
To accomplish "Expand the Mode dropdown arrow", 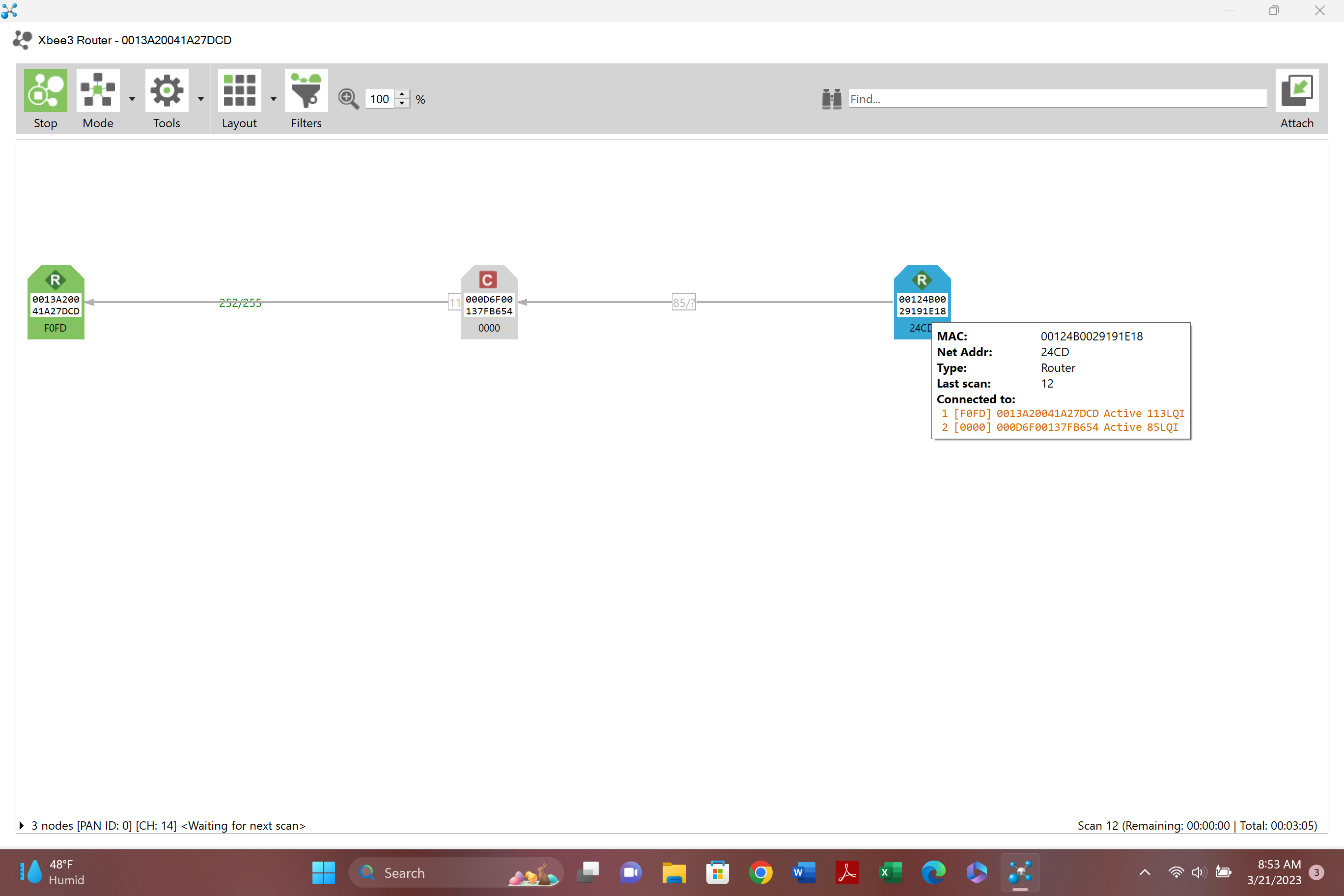I will pos(132,99).
